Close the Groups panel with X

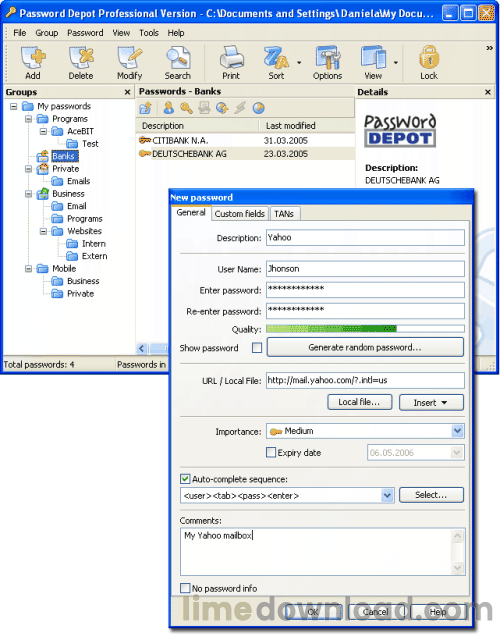click(x=127, y=92)
